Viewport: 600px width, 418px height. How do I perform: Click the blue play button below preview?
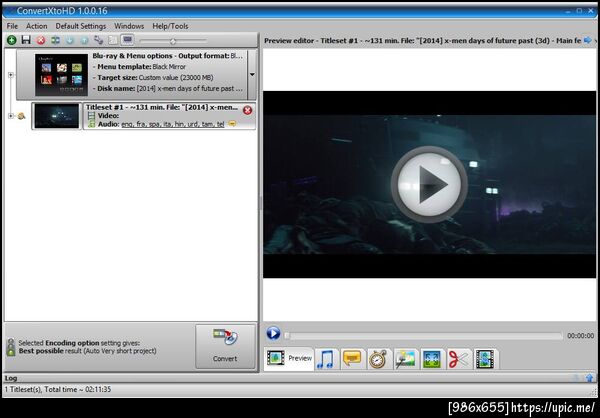click(x=273, y=333)
